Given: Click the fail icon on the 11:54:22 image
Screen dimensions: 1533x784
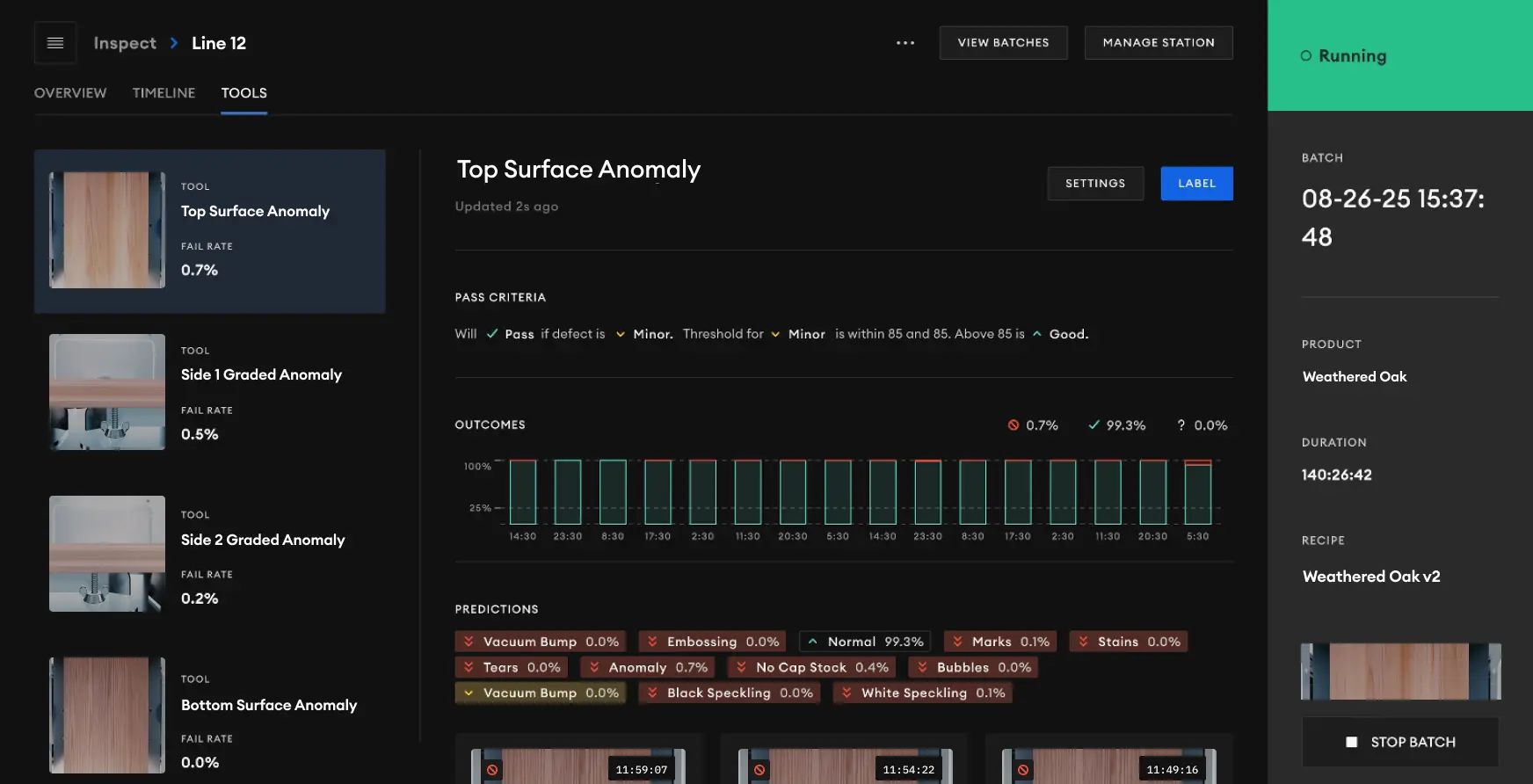Looking at the screenshot, I should click(759, 770).
